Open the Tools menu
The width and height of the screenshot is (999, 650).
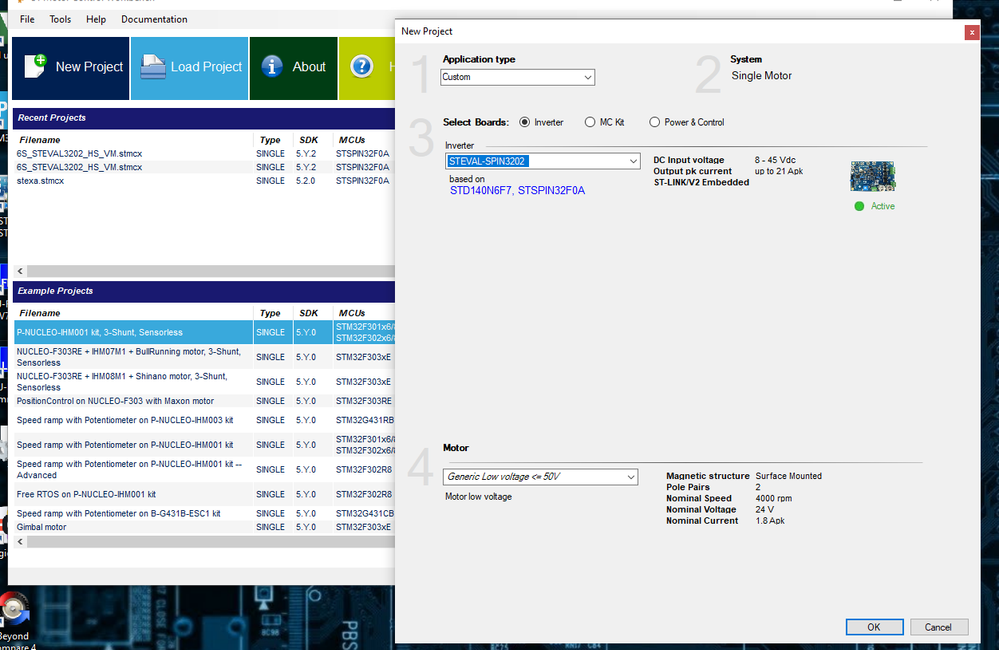[61, 19]
